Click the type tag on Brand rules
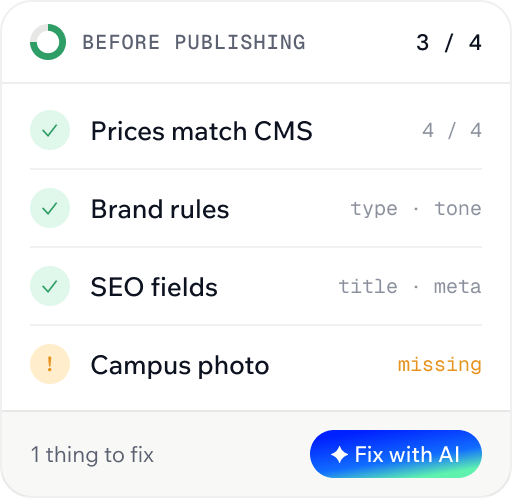Screen dimensions: 512x498 [x=374, y=209]
